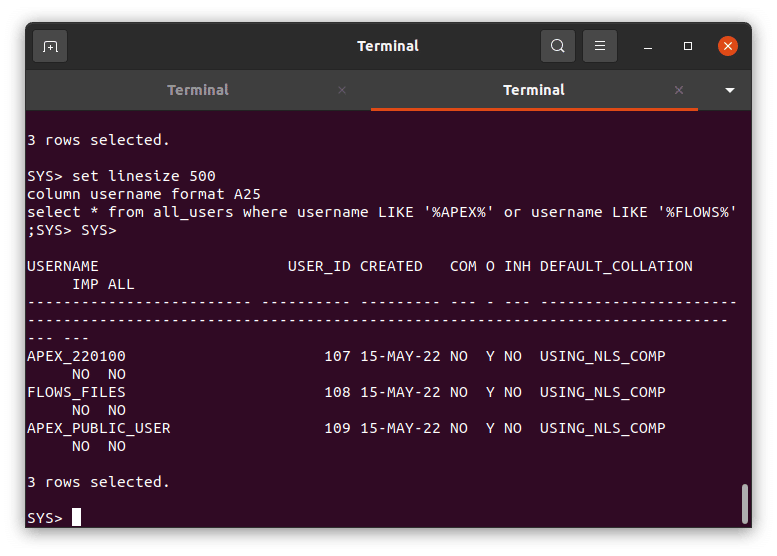This screenshot has width=777, height=556.
Task: Open a new terminal tab
Action: pyautogui.click(x=50, y=46)
